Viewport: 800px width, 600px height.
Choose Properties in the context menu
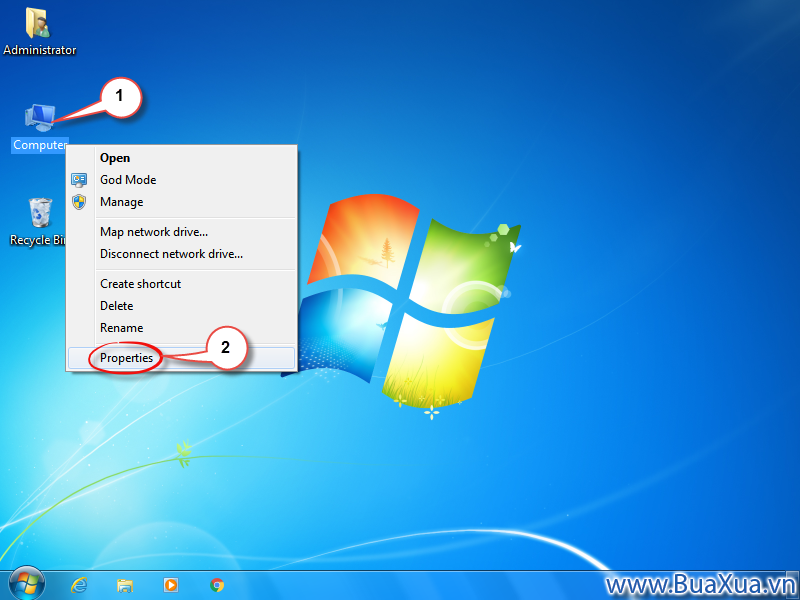(182, 358)
